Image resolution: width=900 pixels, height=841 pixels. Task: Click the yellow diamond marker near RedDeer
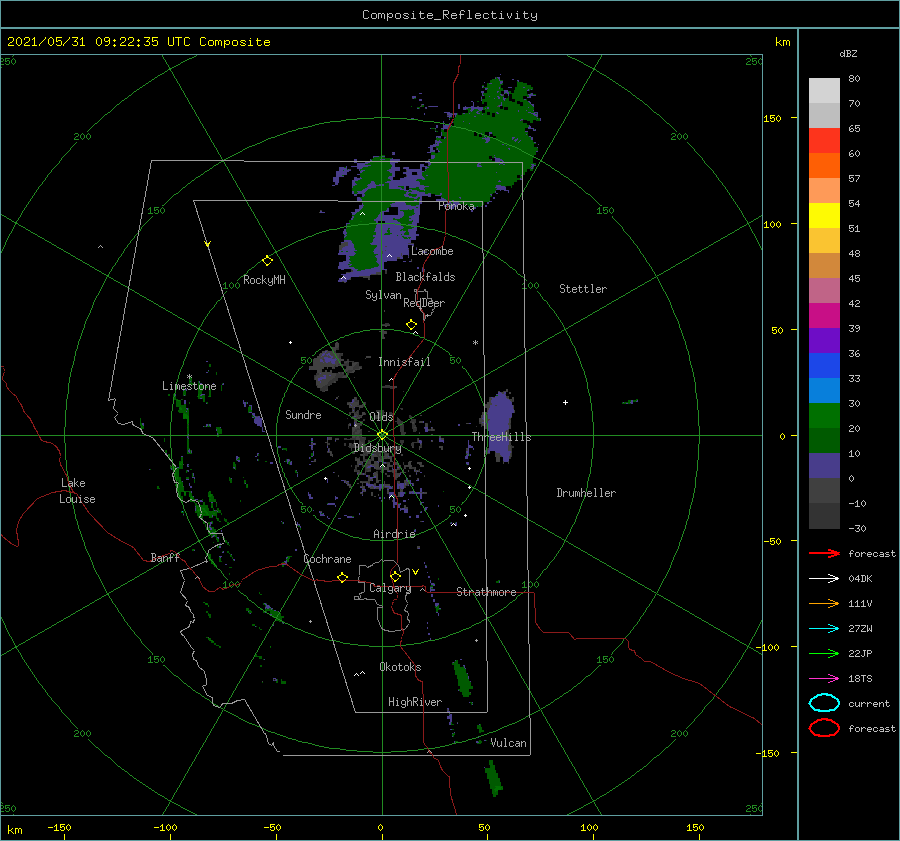(411, 325)
